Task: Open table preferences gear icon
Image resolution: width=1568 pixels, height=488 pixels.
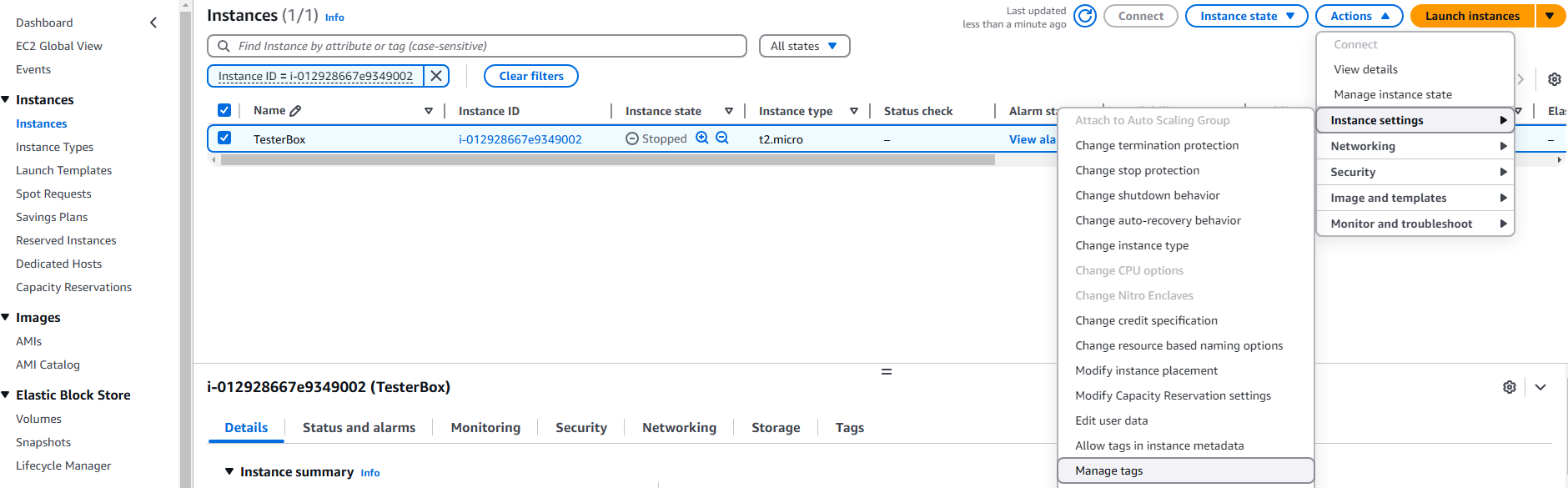Action: (x=1555, y=79)
